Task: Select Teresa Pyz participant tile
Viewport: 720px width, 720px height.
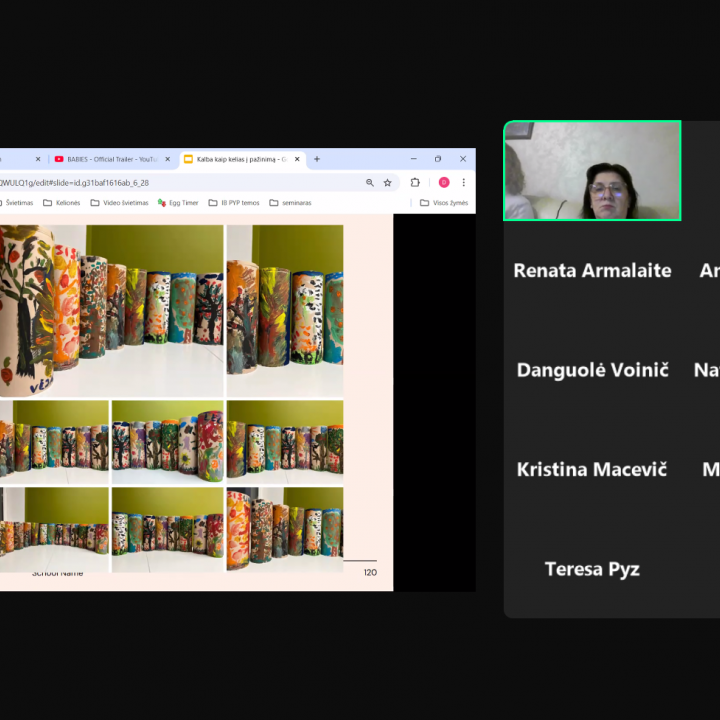Action: click(592, 569)
